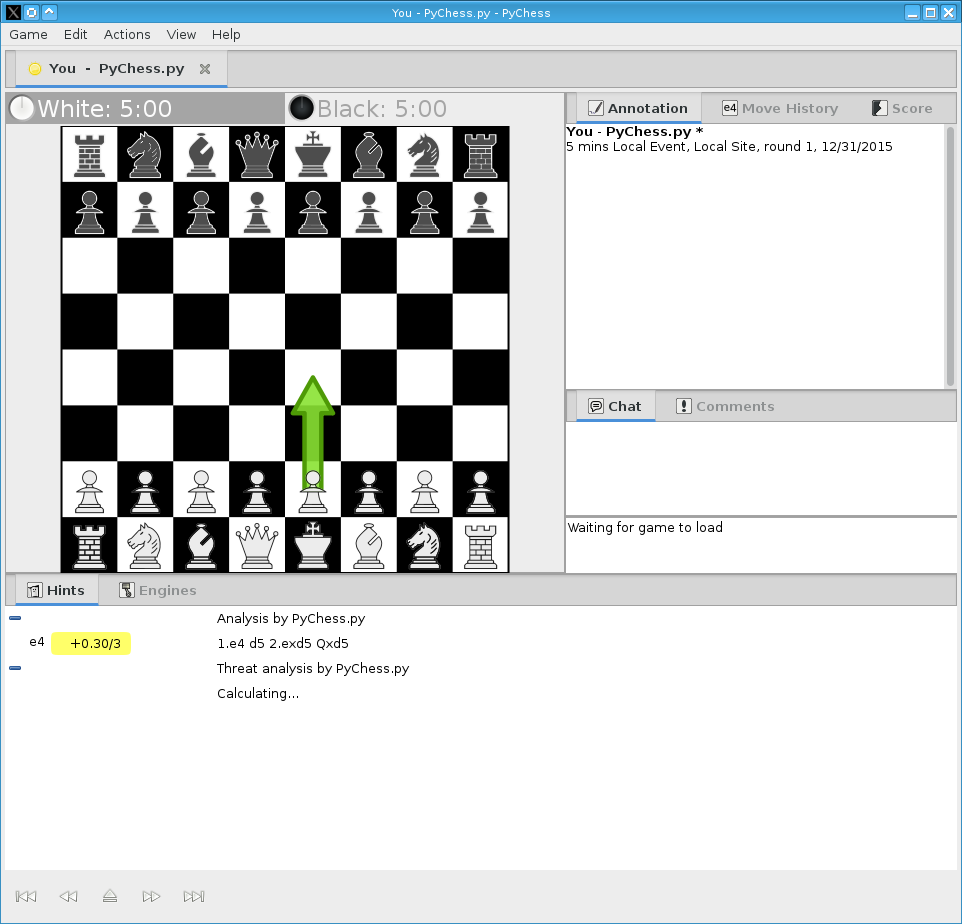
Task: Click the black king on e8
Action: 313,154
